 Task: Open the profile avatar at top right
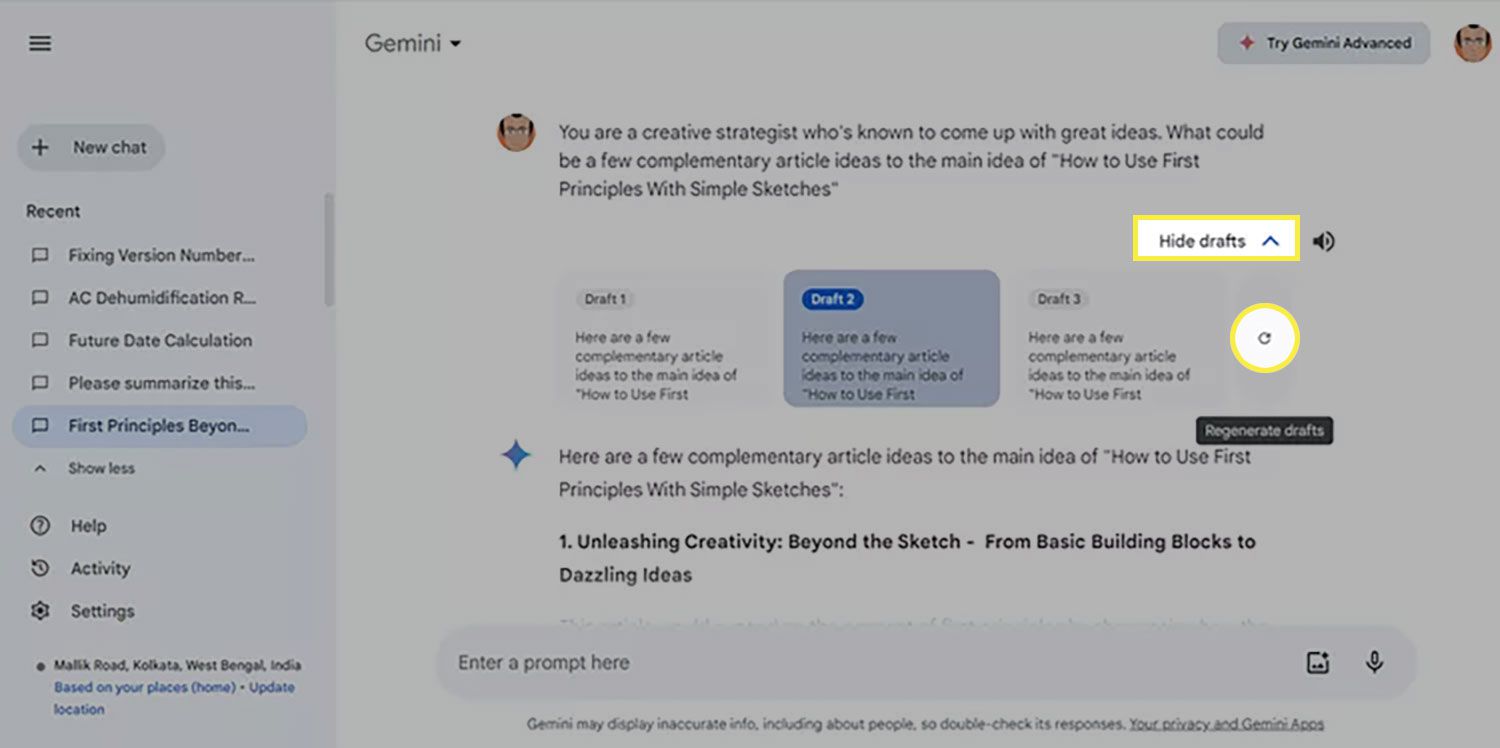1472,43
